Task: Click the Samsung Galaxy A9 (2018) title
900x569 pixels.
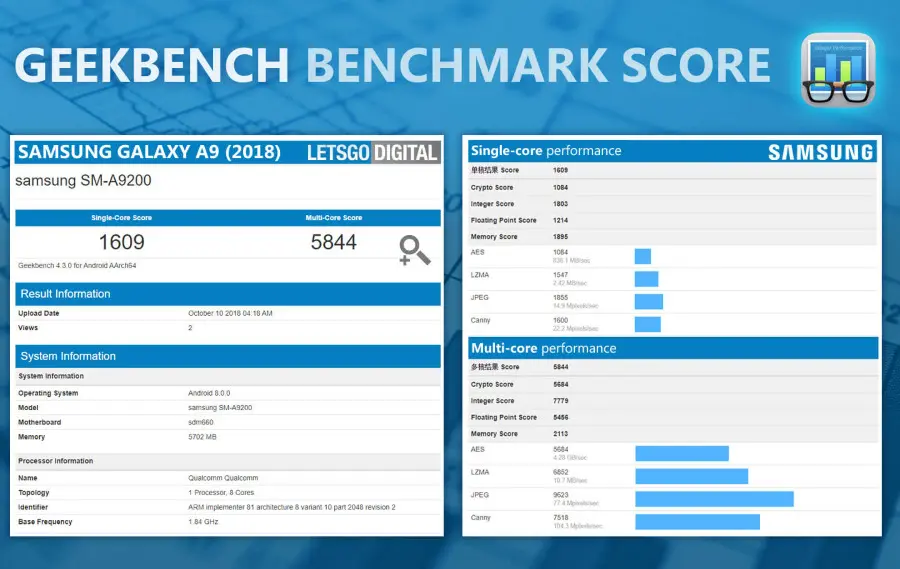Action: (x=149, y=152)
